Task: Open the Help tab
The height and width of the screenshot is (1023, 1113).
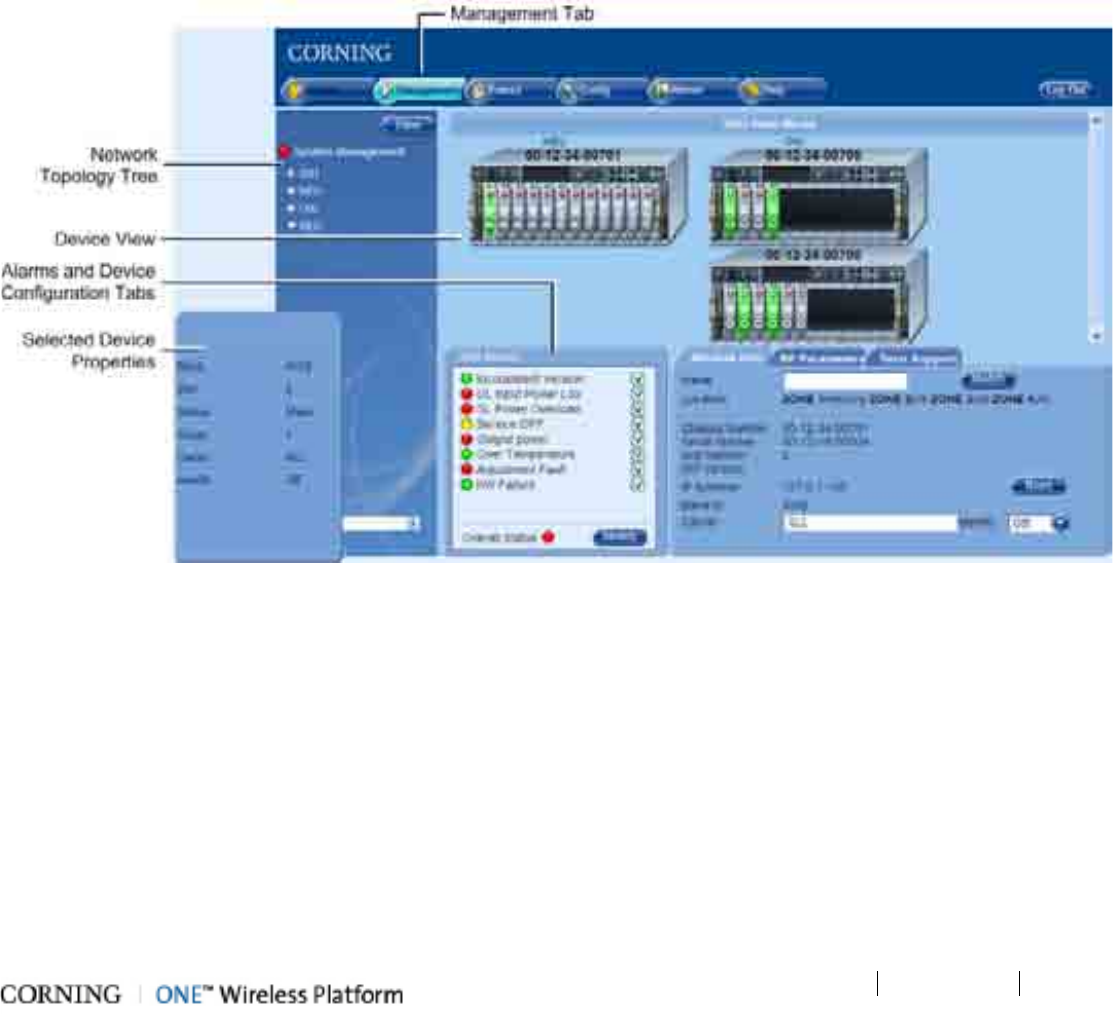Action: click(x=781, y=91)
